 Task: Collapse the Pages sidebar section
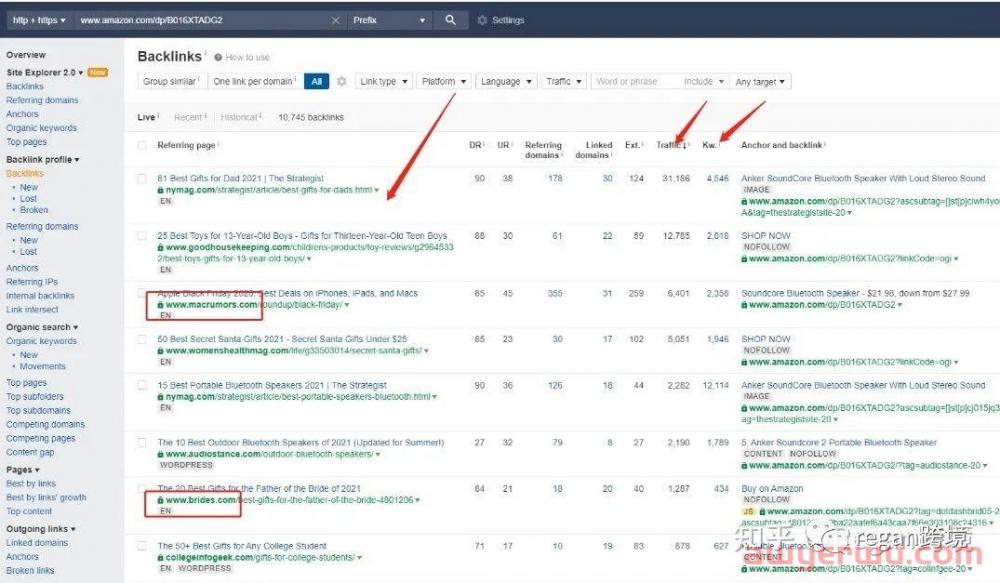pyautogui.click(x=23, y=470)
